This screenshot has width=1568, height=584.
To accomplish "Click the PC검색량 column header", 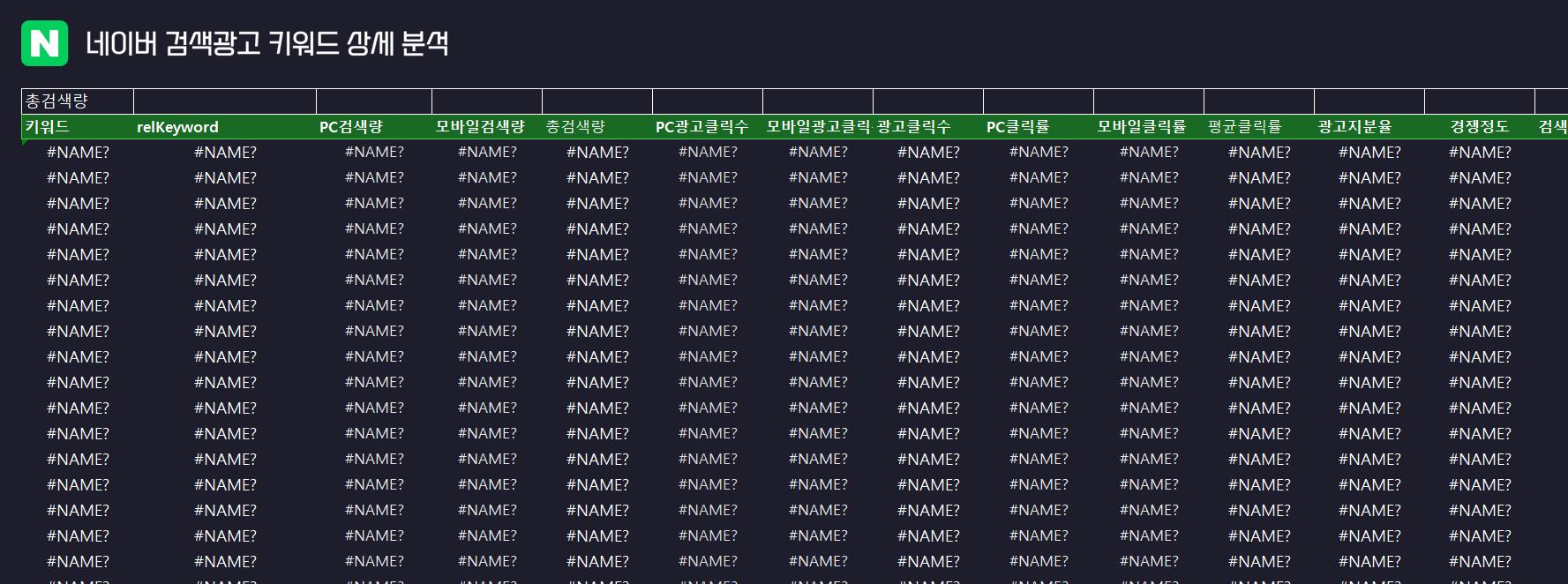I will pos(373,127).
